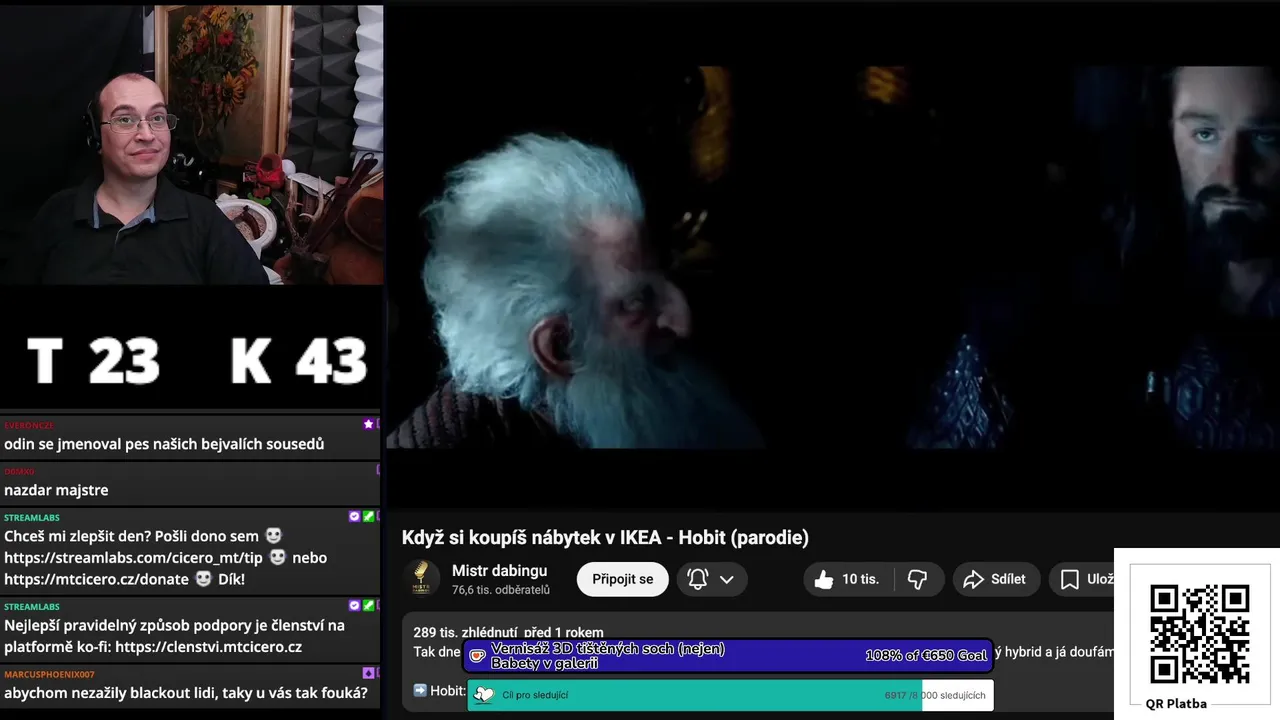
Task: Click the Sdílet share button
Action: [995, 579]
